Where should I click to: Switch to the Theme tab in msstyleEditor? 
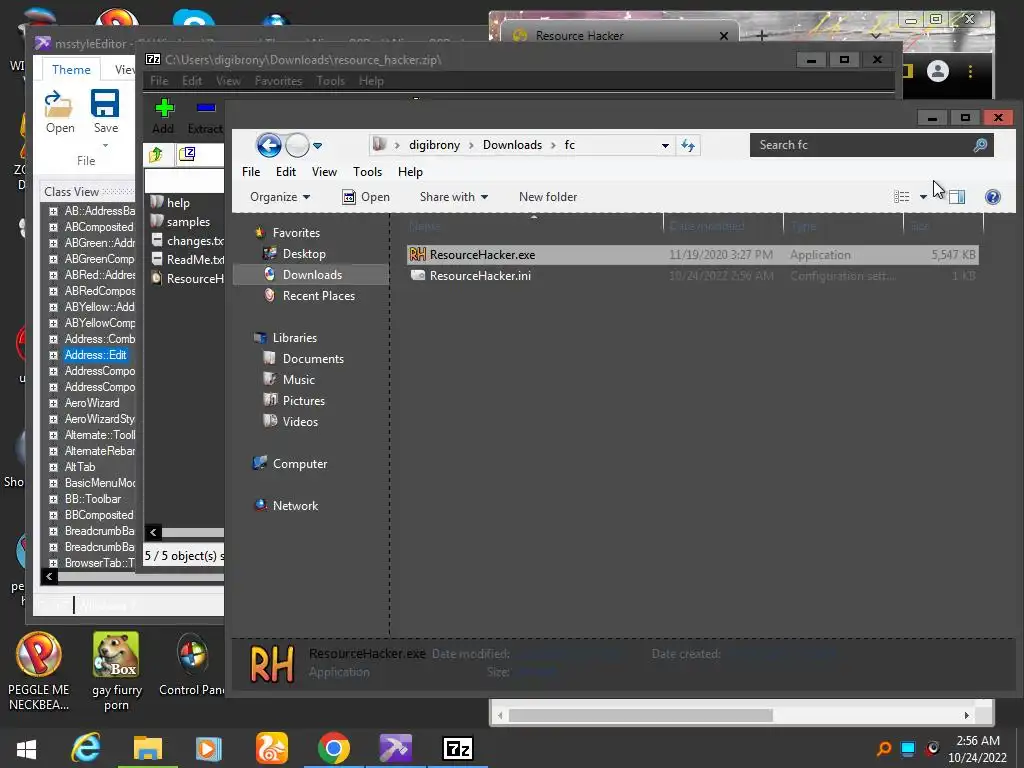click(71, 70)
